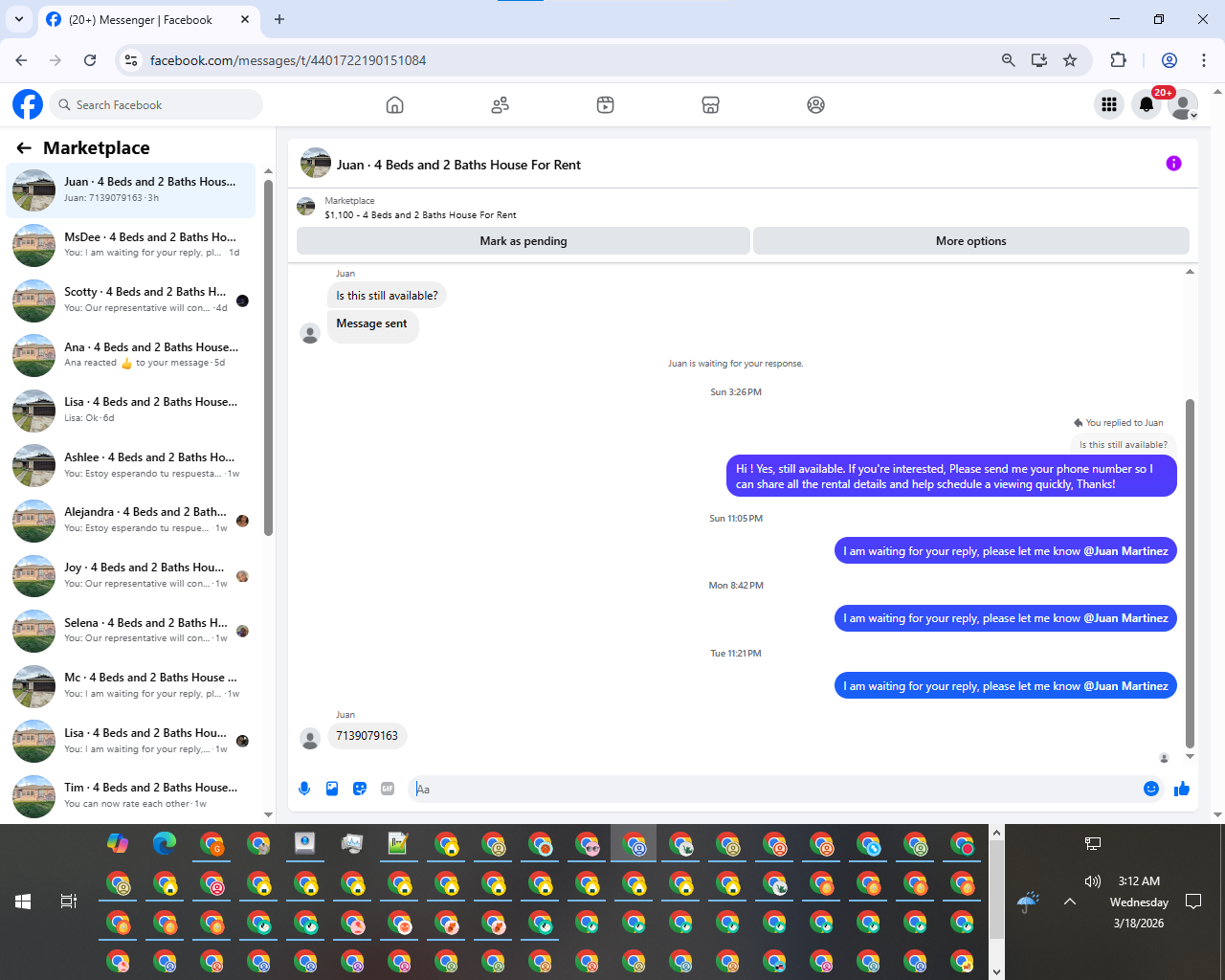Open the Facebook menu grid icon

pyautogui.click(x=1109, y=104)
